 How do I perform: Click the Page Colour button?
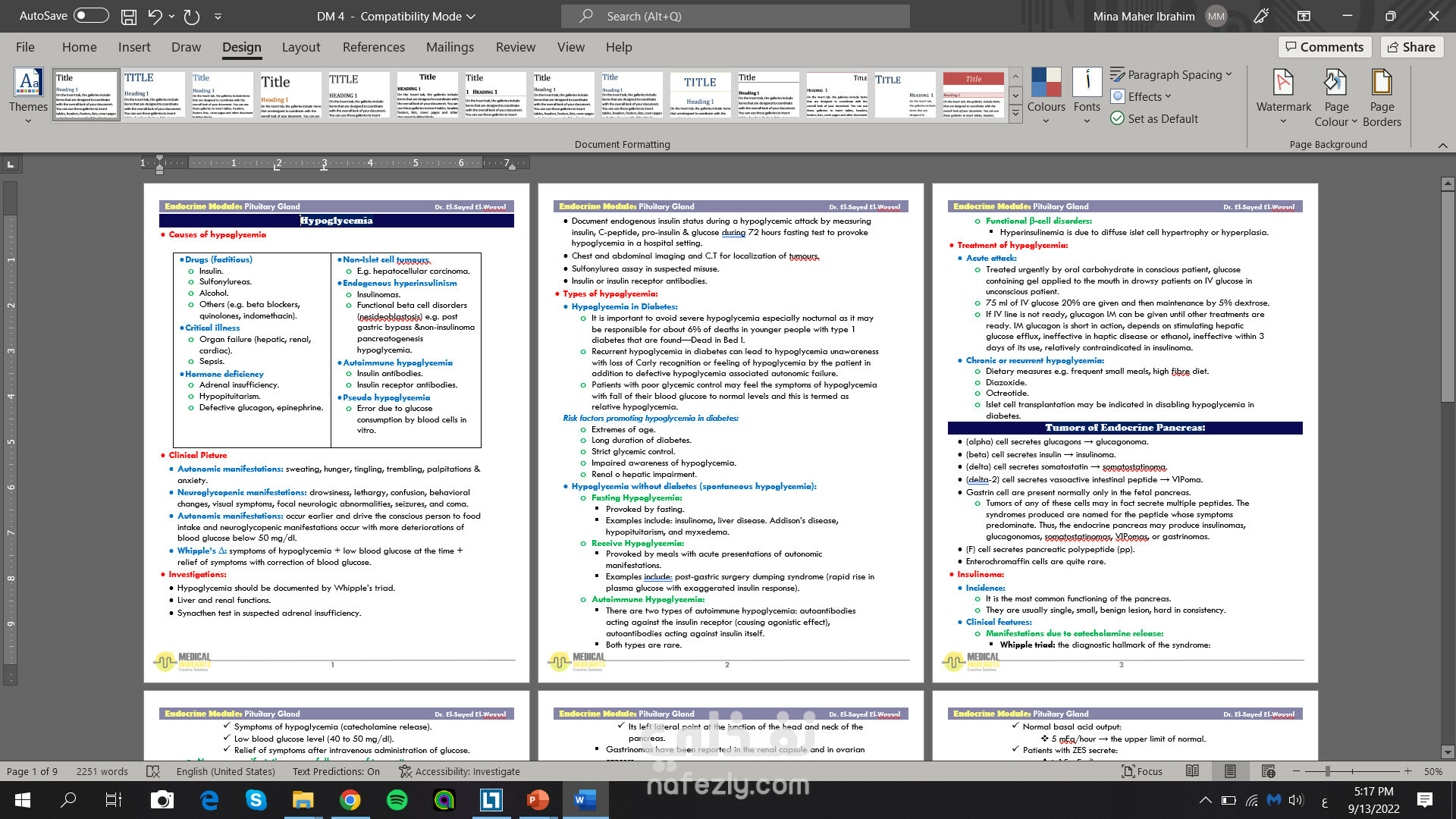(x=1336, y=98)
